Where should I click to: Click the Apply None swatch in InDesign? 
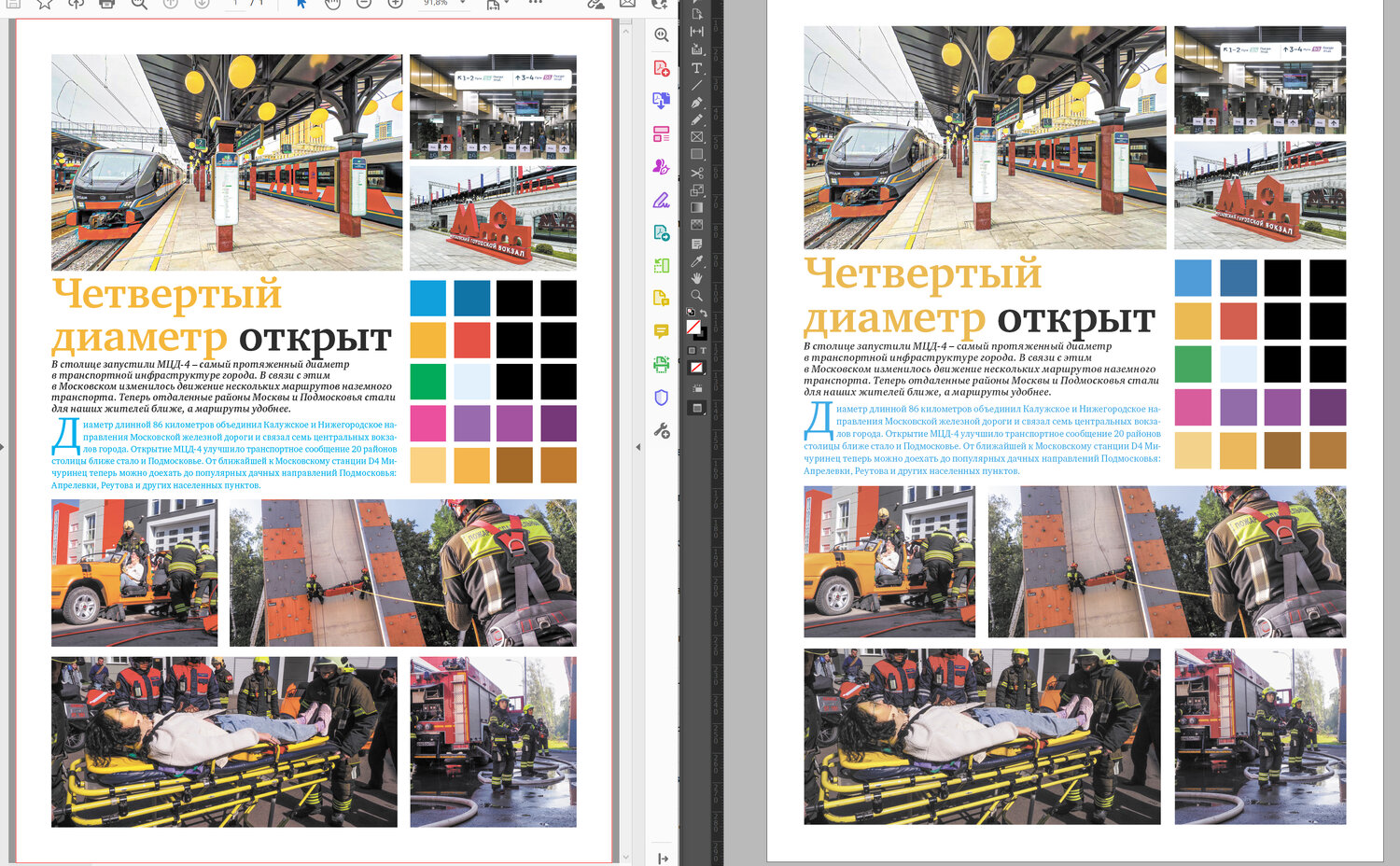[x=696, y=368]
